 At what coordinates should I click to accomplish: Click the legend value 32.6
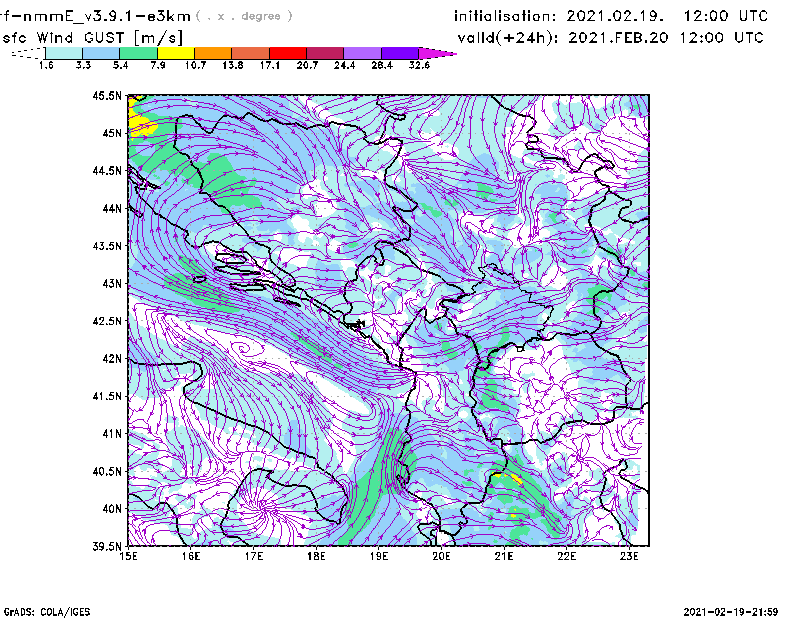click(x=419, y=65)
